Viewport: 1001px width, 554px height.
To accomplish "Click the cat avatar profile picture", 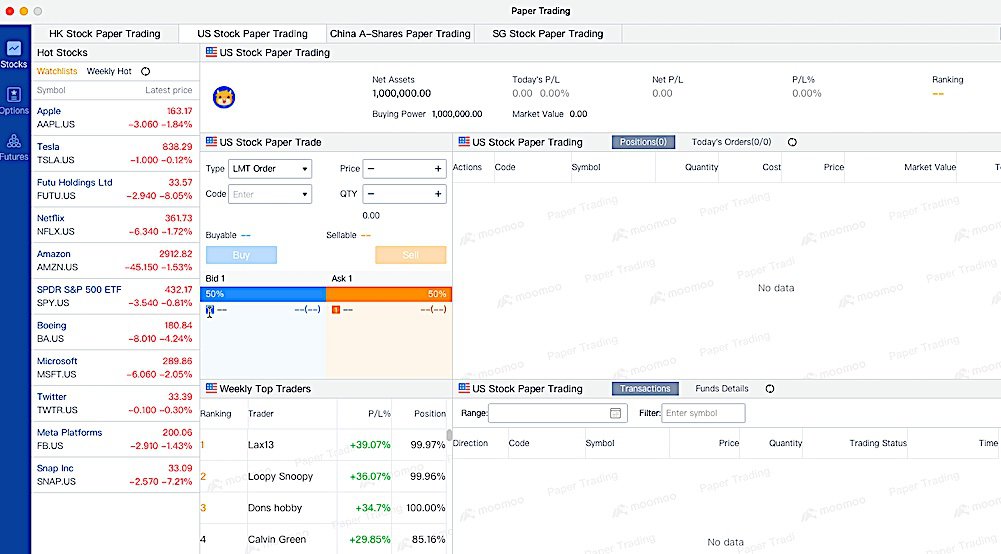I will [224, 97].
